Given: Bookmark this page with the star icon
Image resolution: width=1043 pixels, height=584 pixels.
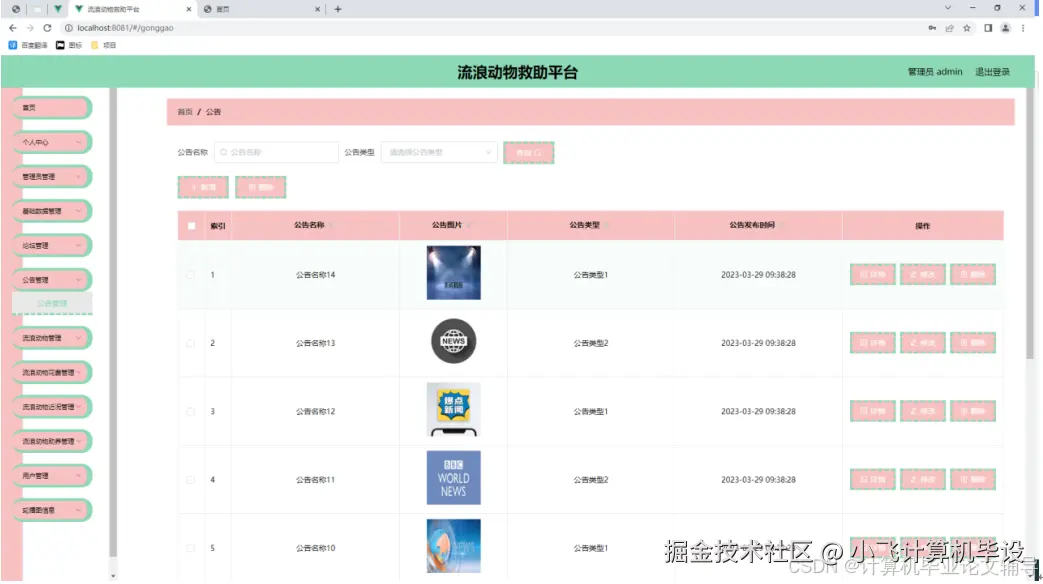Looking at the screenshot, I should (x=967, y=28).
